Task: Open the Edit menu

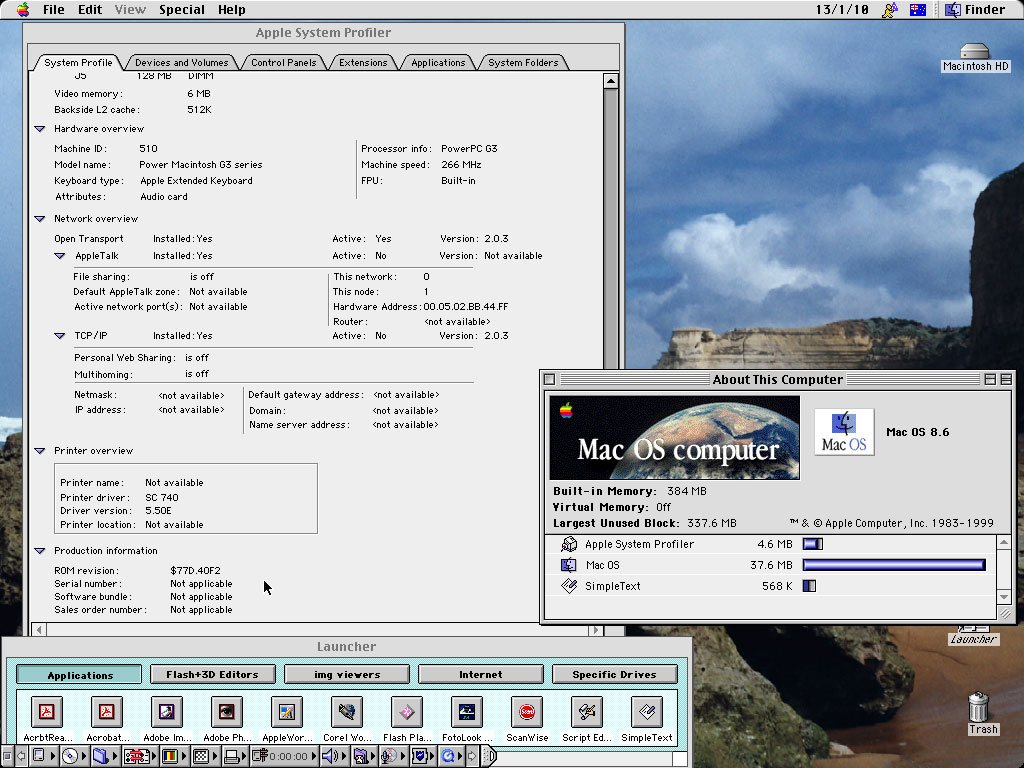Action: point(90,10)
